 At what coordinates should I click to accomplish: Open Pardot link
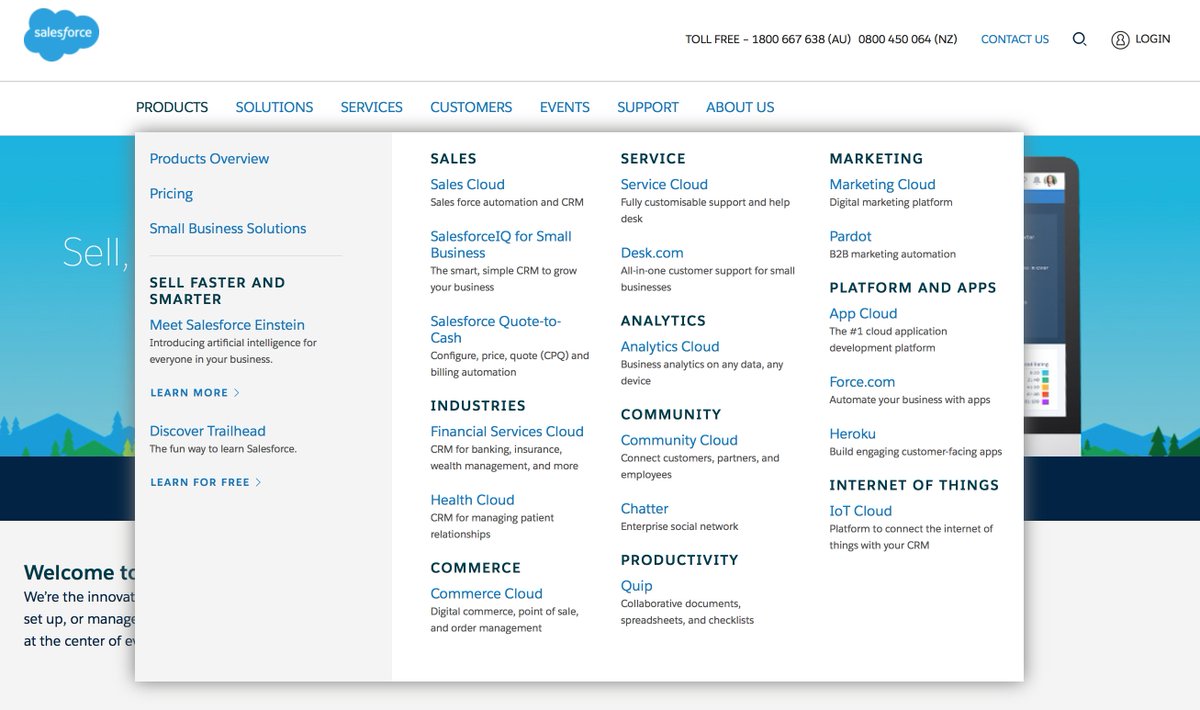pyautogui.click(x=850, y=237)
